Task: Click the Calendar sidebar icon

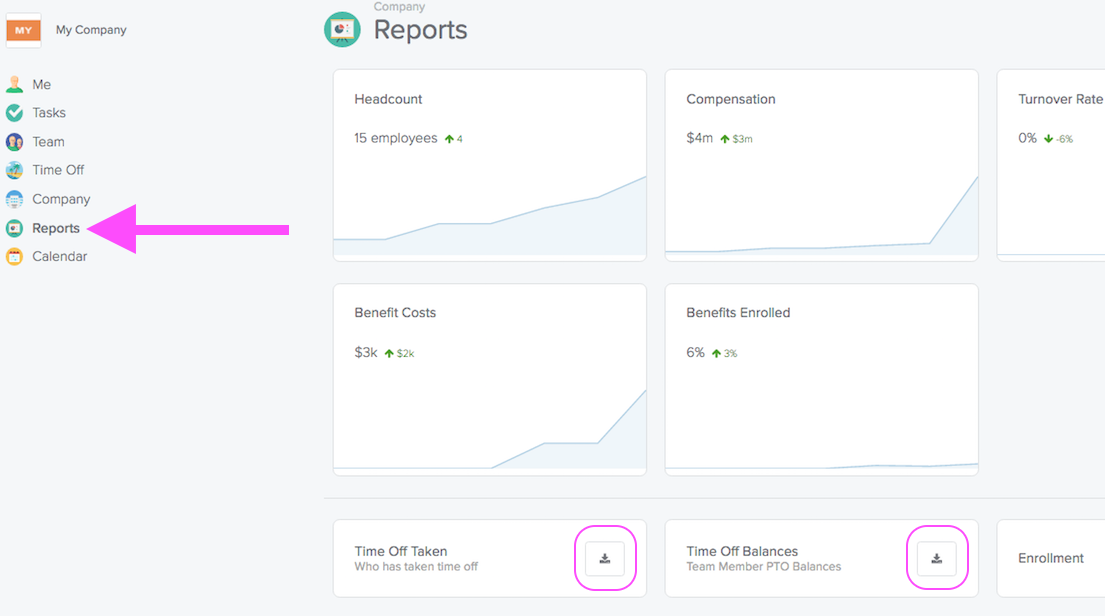Action: pyautogui.click(x=14, y=257)
